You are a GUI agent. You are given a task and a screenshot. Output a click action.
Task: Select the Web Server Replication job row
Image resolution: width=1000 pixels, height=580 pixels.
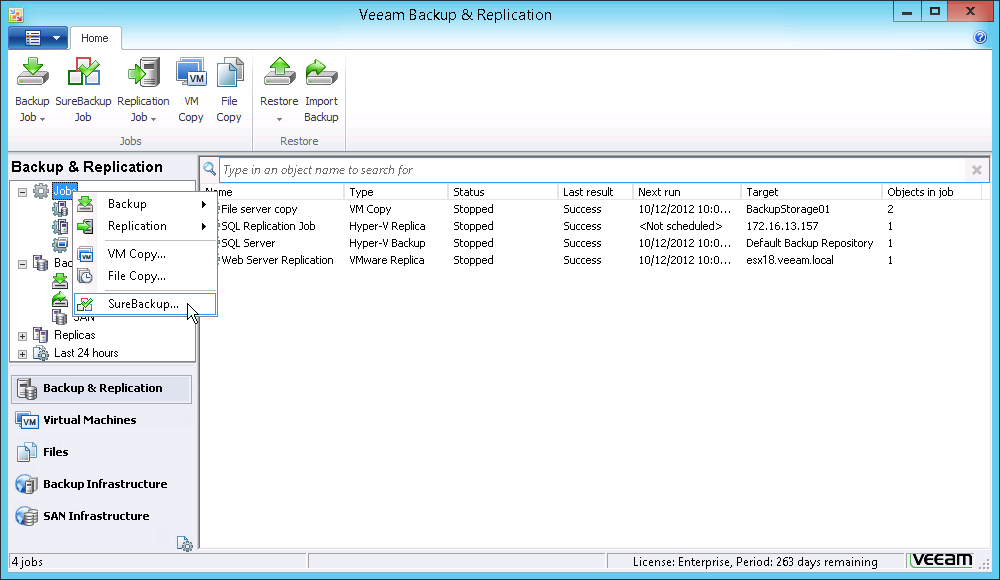point(593,260)
